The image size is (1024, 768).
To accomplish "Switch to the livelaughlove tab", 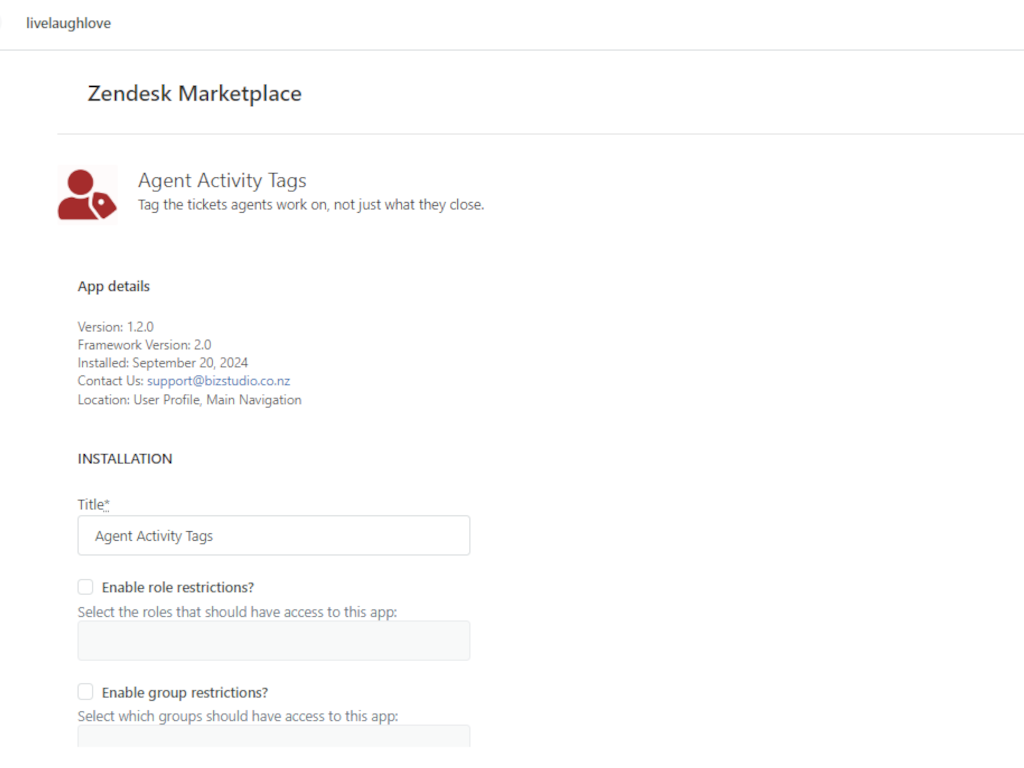I will (x=68, y=23).
